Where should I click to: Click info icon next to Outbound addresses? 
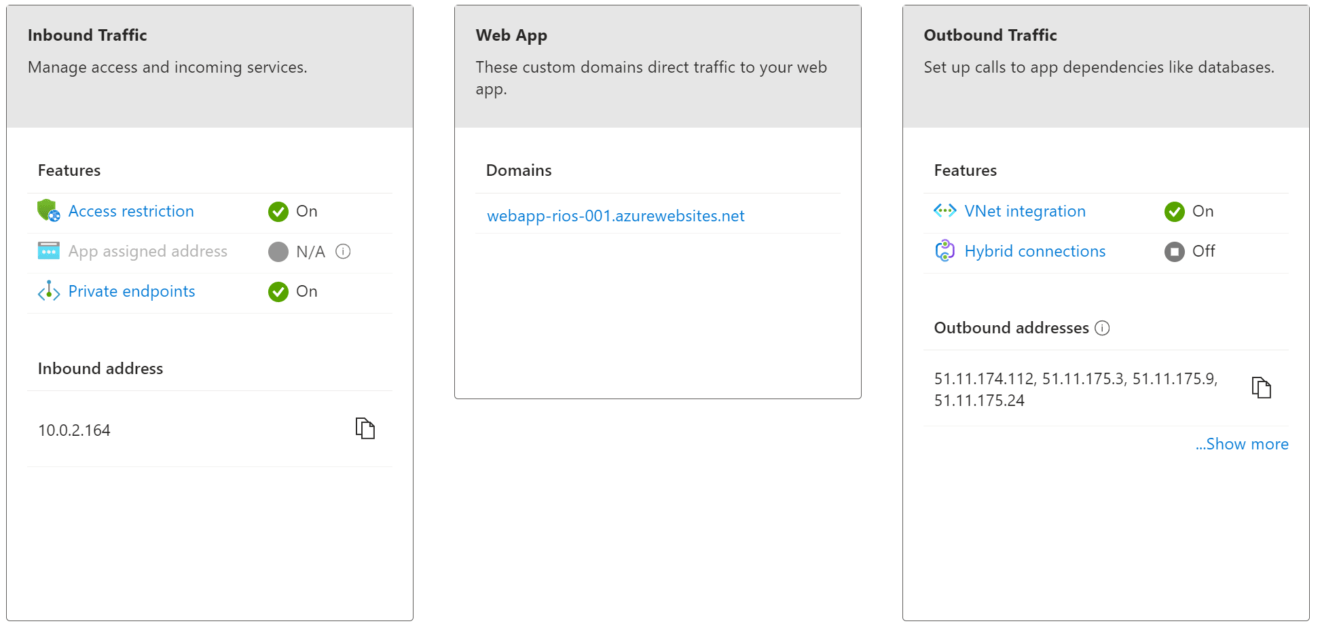pyautogui.click(x=1102, y=328)
